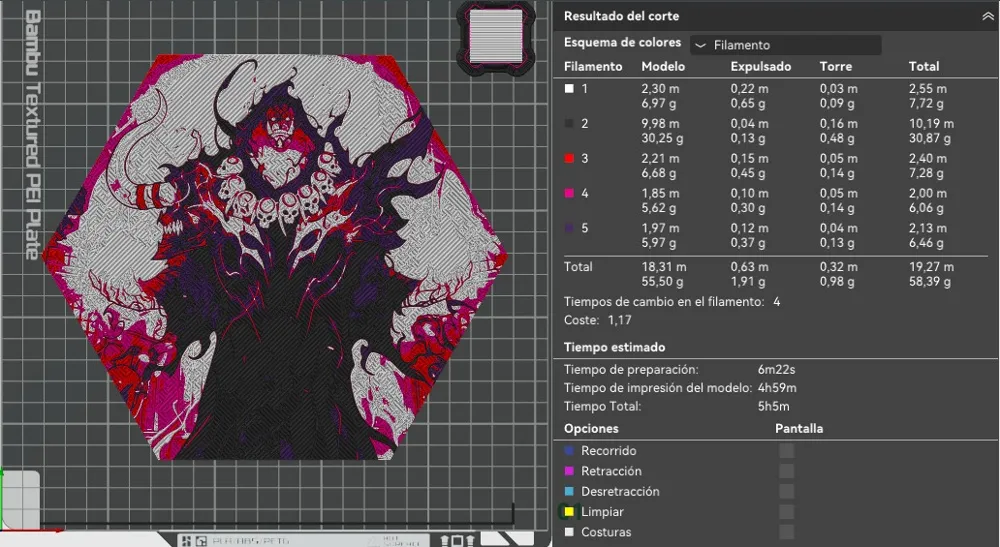Select the prime tower in the plate corner
Image resolution: width=1000 pixels, height=547 pixels.
click(x=496, y=36)
